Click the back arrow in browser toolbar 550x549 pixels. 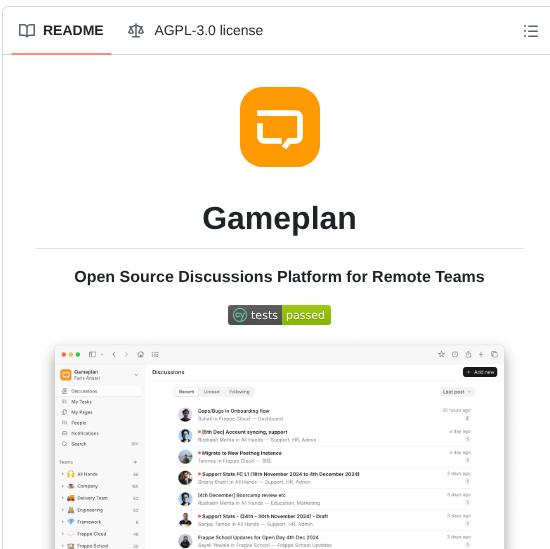pos(114,354)
